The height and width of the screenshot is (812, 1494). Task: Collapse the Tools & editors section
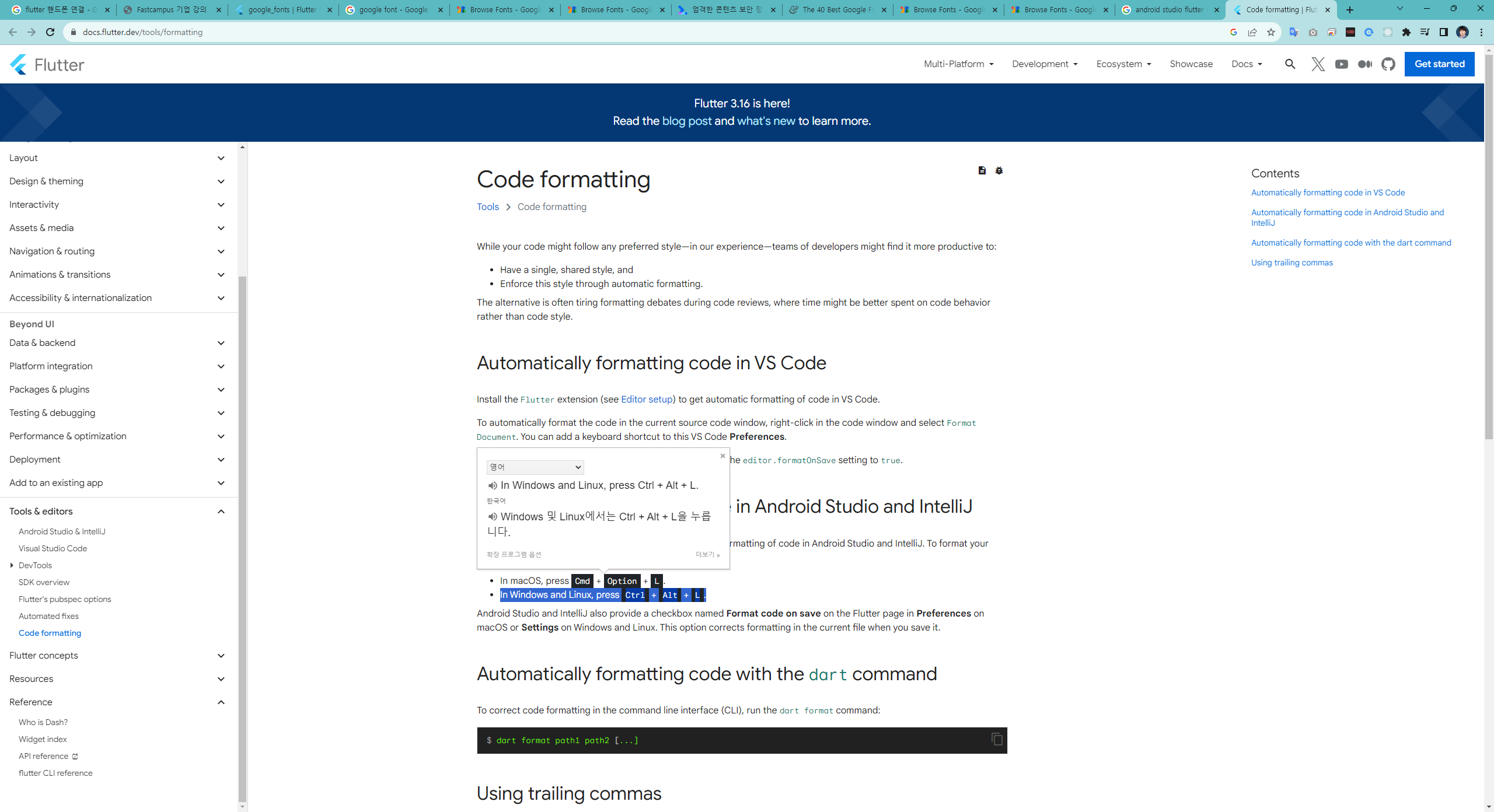pyautogui.click(x=221, y=512)
